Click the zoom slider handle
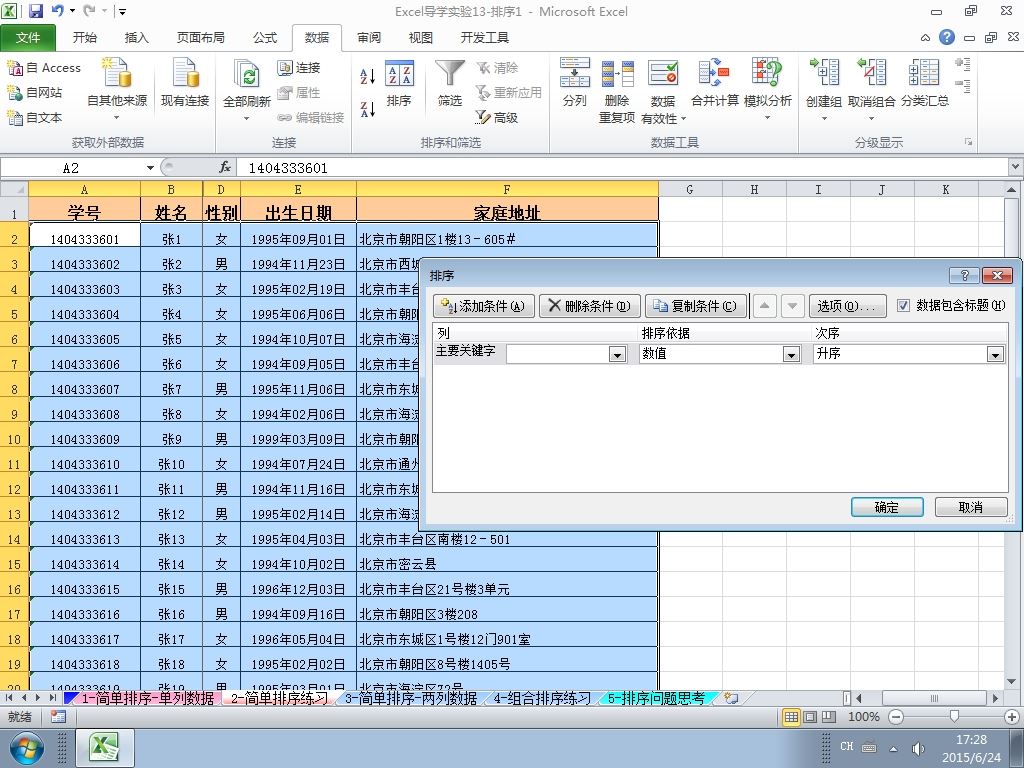1024x768 pixels. (x=954, y=717)
